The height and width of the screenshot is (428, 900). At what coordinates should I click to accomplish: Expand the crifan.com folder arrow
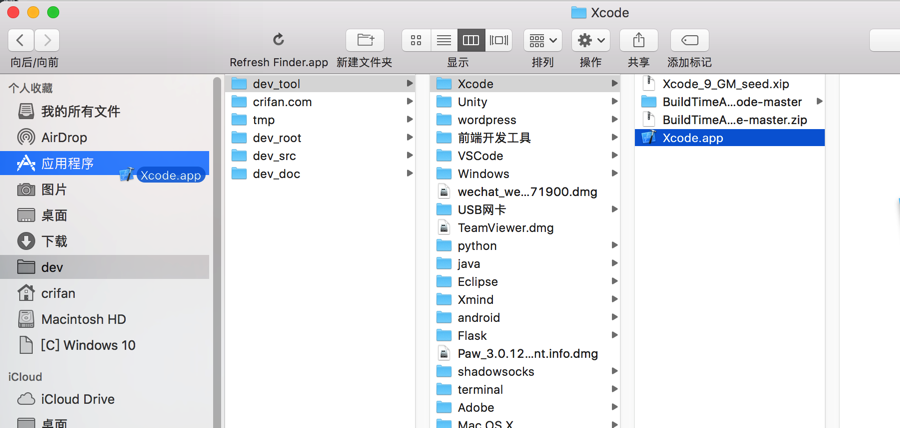[x=409, y=102]
